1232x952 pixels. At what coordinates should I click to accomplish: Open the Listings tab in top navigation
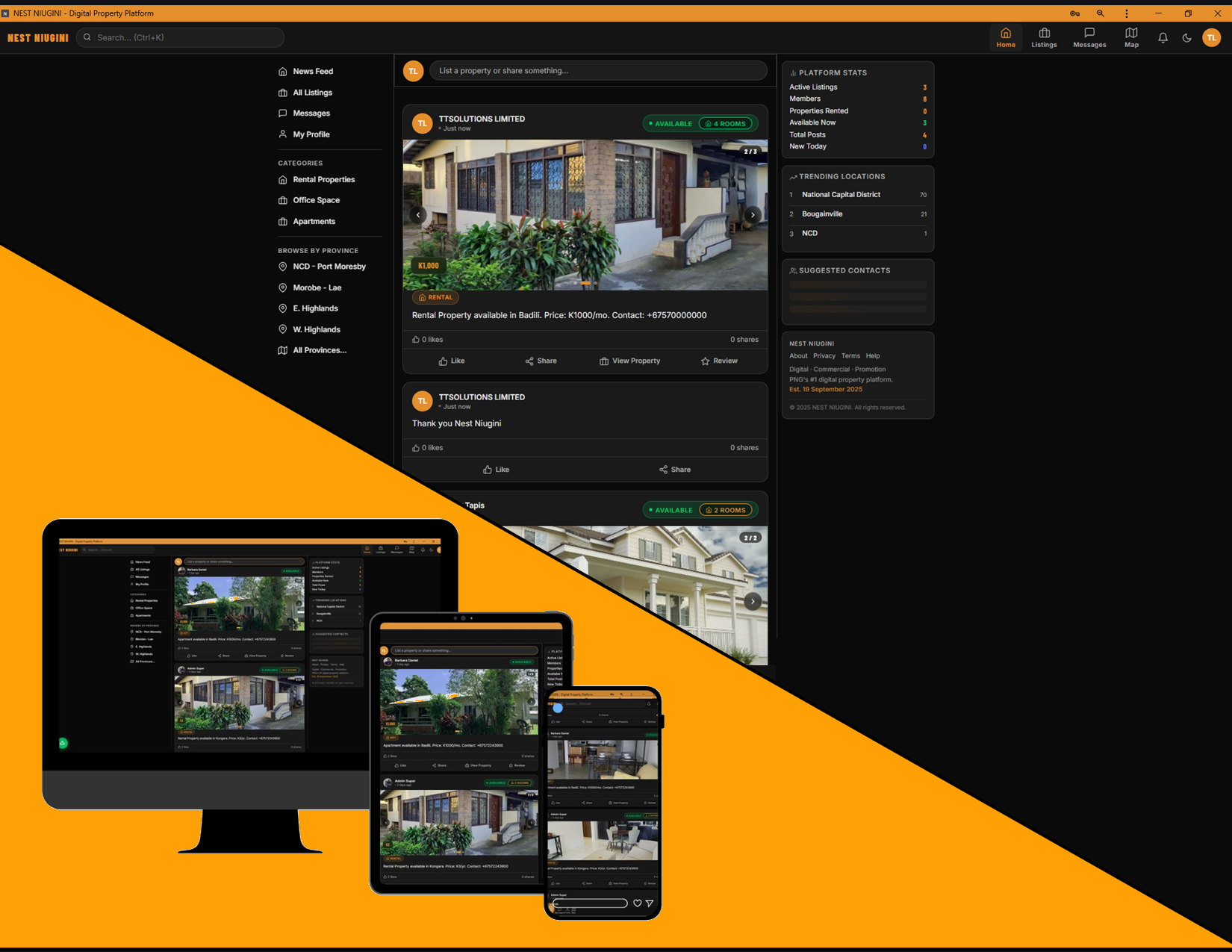point(1044,37)
